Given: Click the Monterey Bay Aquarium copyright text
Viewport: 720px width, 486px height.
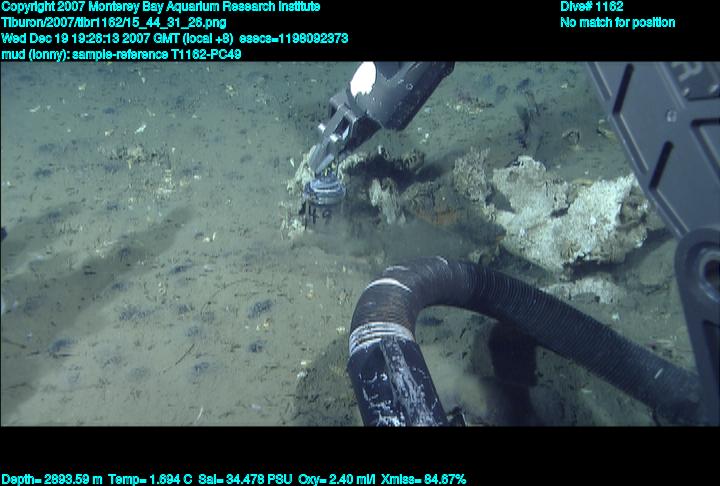Looking at the screenshot, I should click(160, 7).
